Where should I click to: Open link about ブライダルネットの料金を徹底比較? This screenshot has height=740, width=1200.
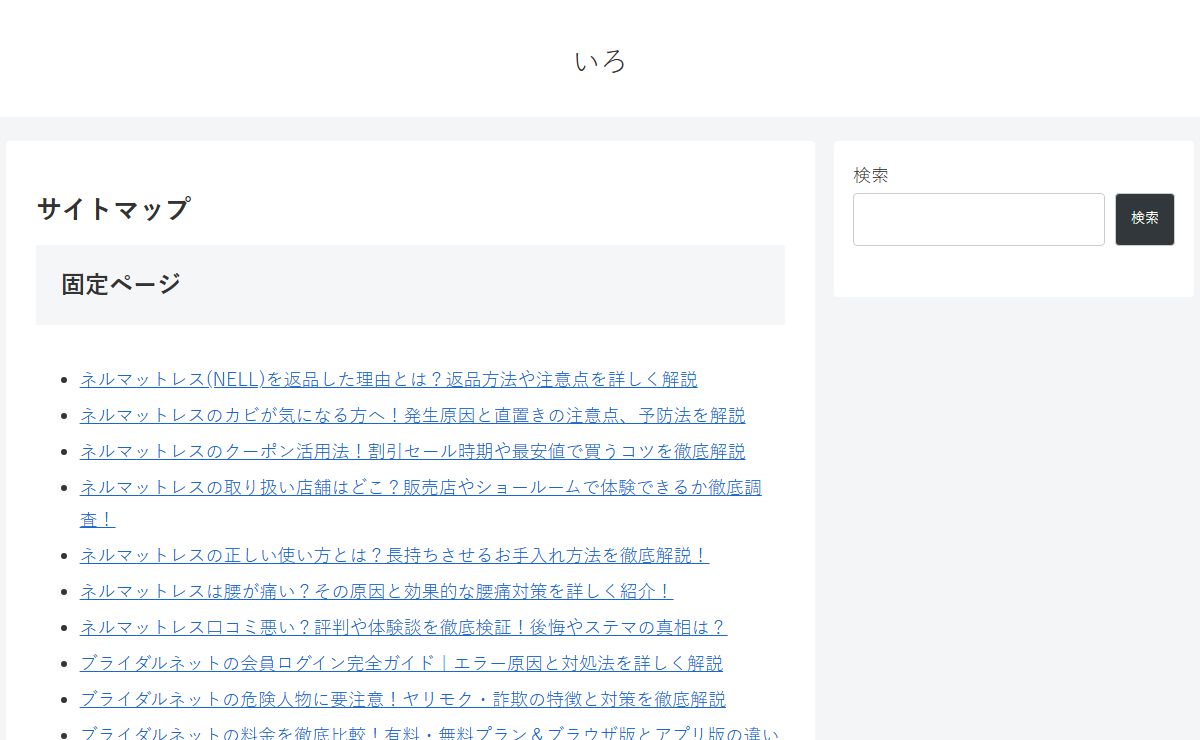[x=429, y=731]
